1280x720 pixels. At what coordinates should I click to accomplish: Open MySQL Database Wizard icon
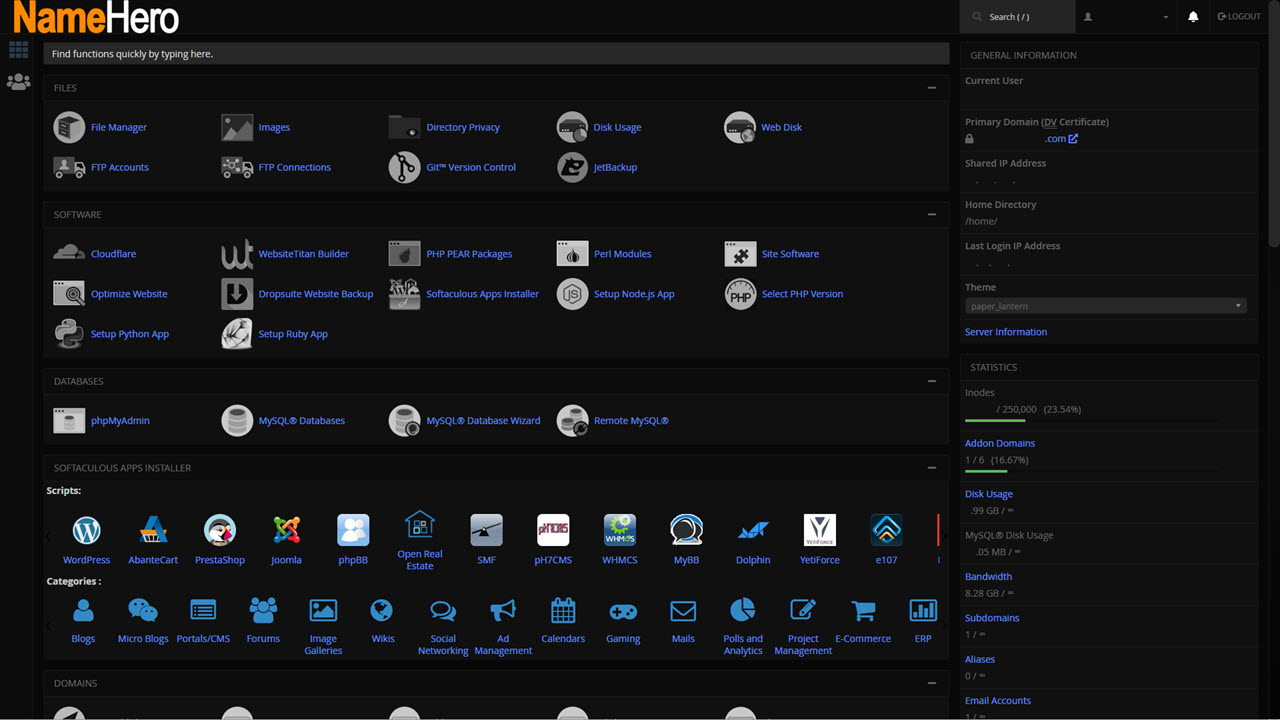click(405, 421)
